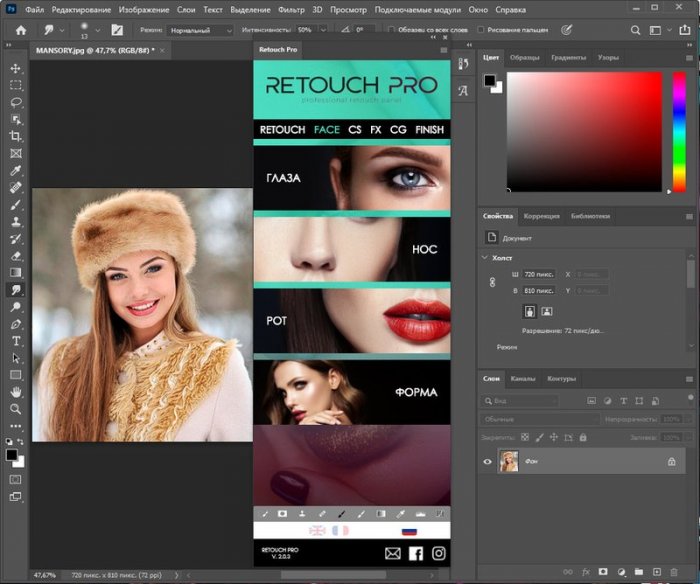Switch to the Каналы tab
This screenshot has height=584, width=700.
pos(523,379)
